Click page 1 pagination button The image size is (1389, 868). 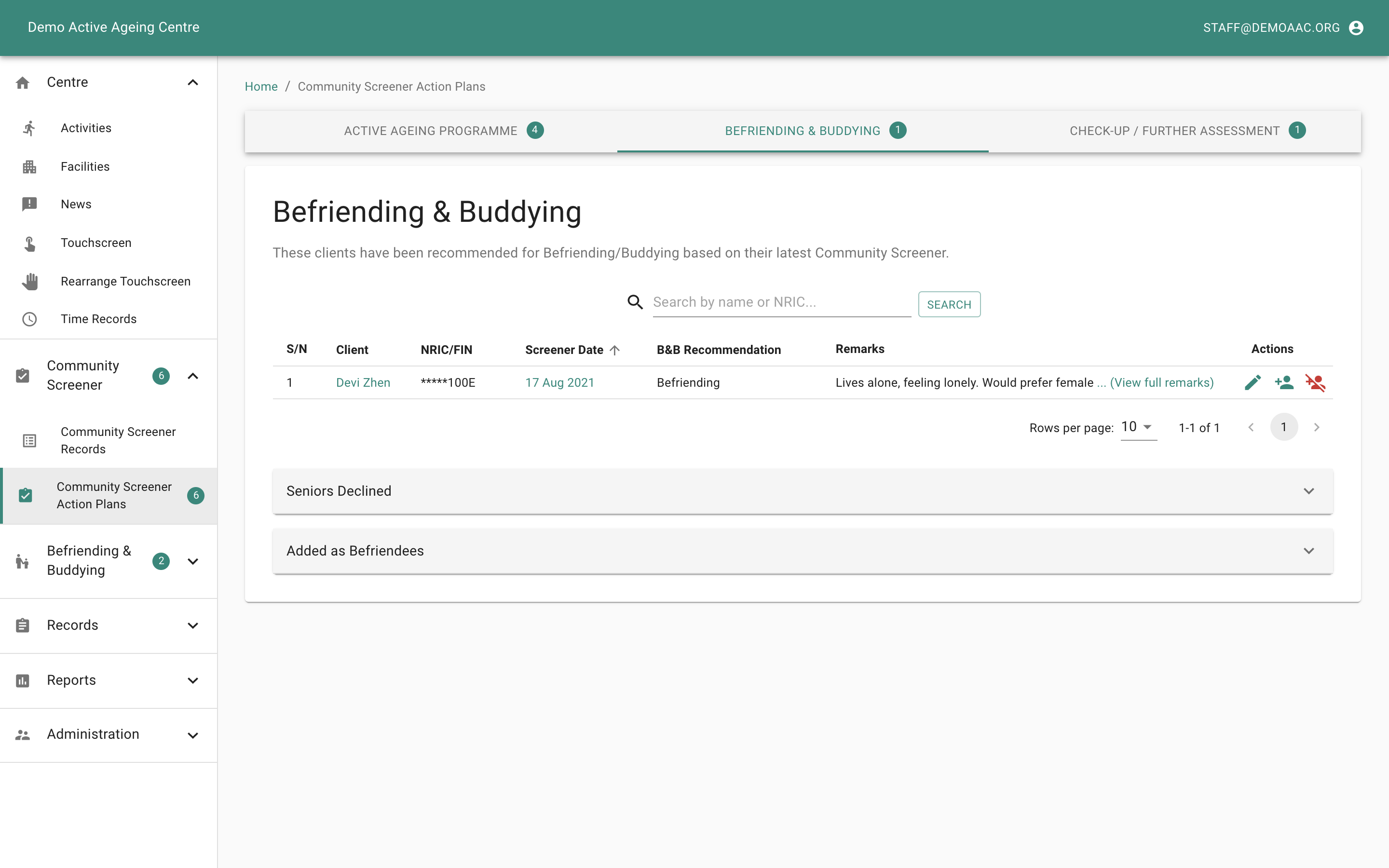pyautogui.click(x=1284, y=427)
